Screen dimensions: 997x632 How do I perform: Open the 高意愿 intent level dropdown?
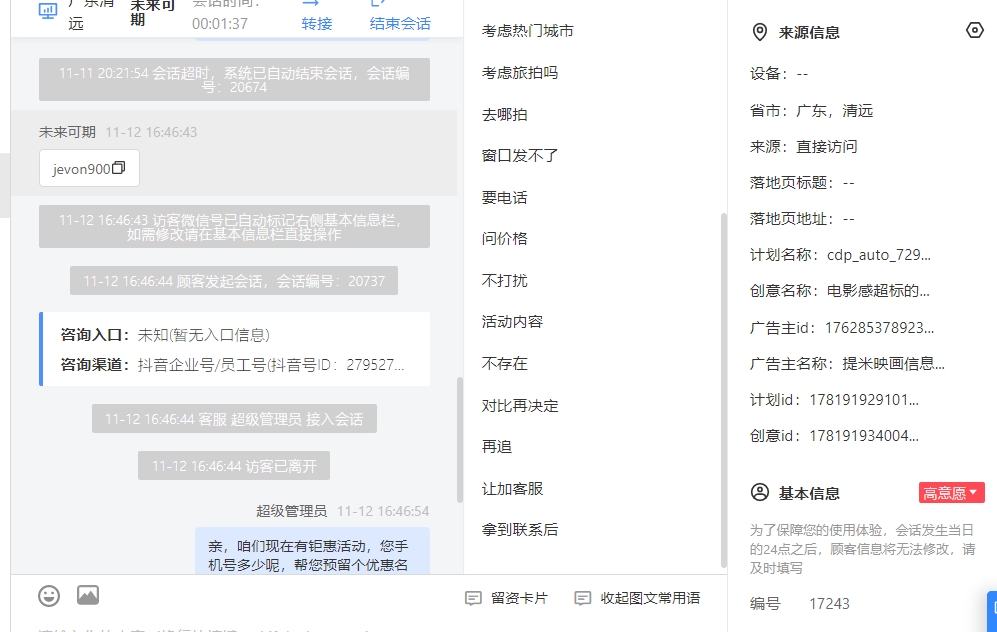point(951,493)
